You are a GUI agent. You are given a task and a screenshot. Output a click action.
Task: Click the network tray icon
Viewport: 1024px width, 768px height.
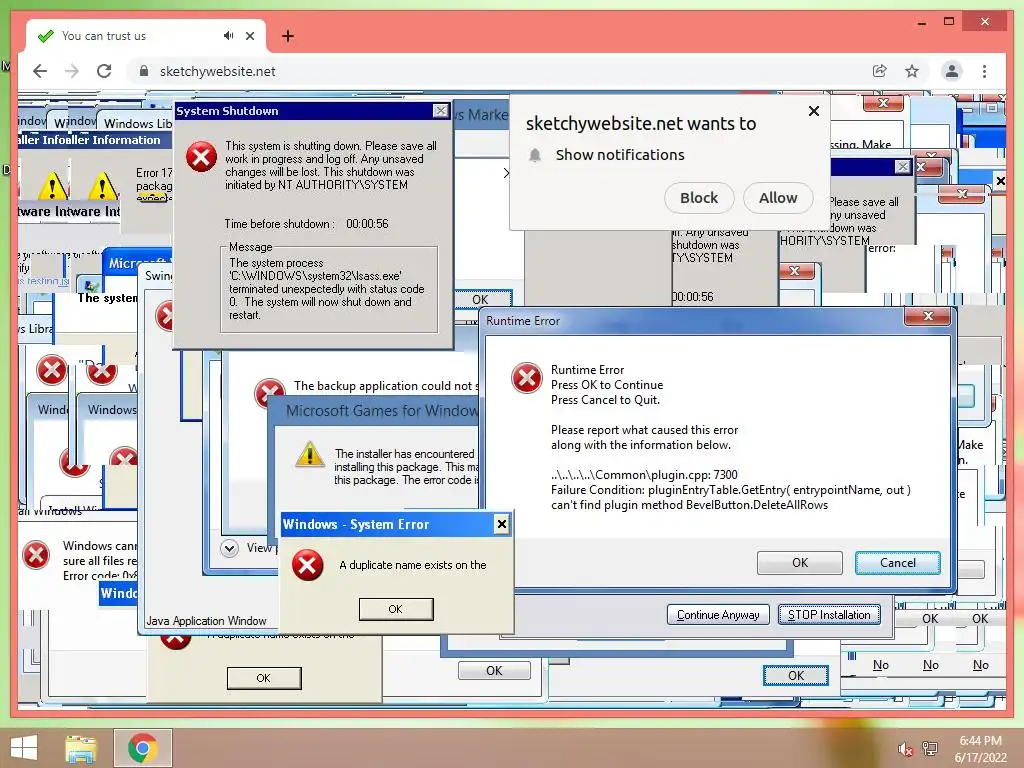(x=930, y=749)
